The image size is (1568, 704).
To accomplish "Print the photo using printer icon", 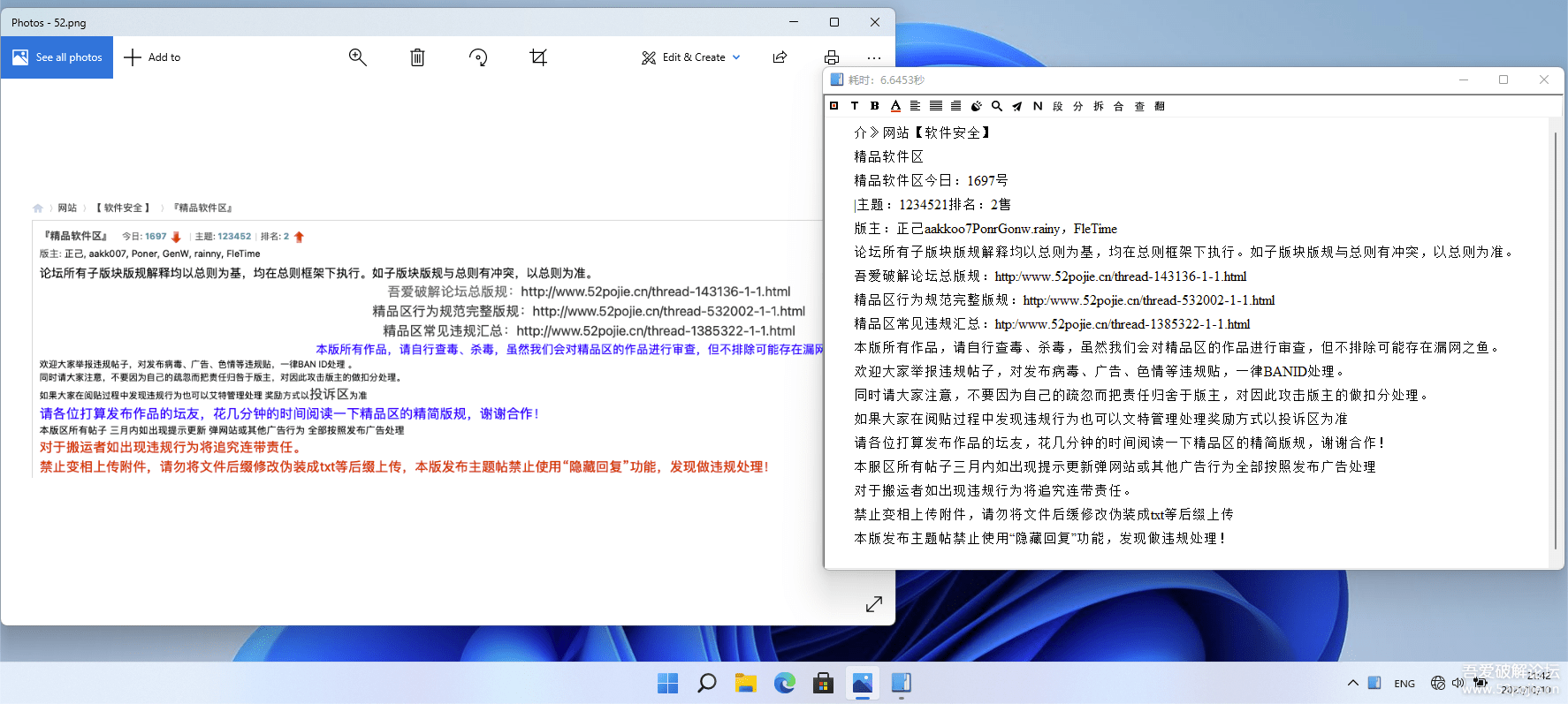I will click(832, 57).
